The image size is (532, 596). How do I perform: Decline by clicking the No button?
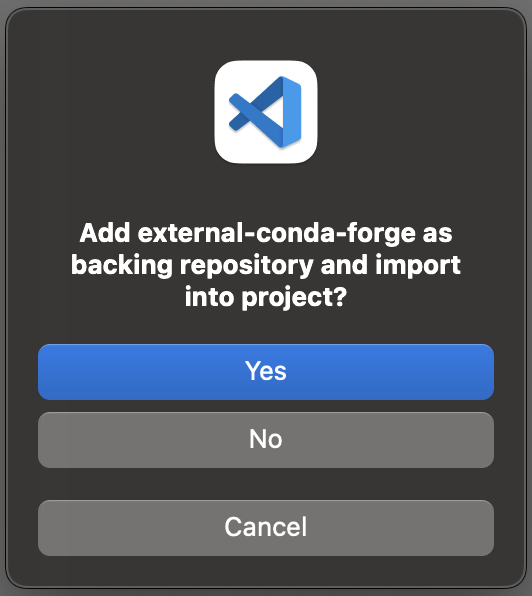tap(266, 440)
